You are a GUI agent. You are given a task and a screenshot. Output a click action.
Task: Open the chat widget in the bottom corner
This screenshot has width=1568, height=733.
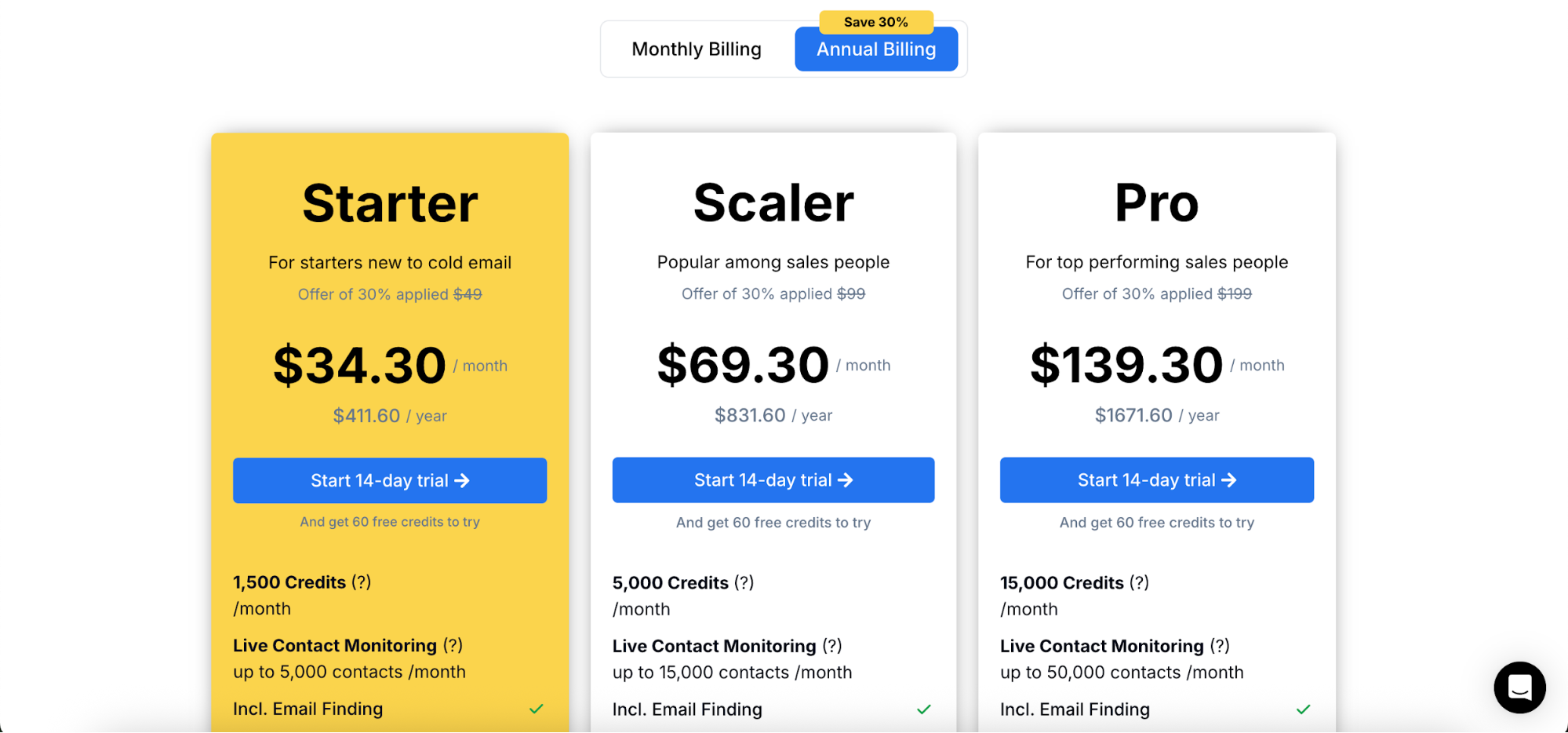coord(1519,687)
